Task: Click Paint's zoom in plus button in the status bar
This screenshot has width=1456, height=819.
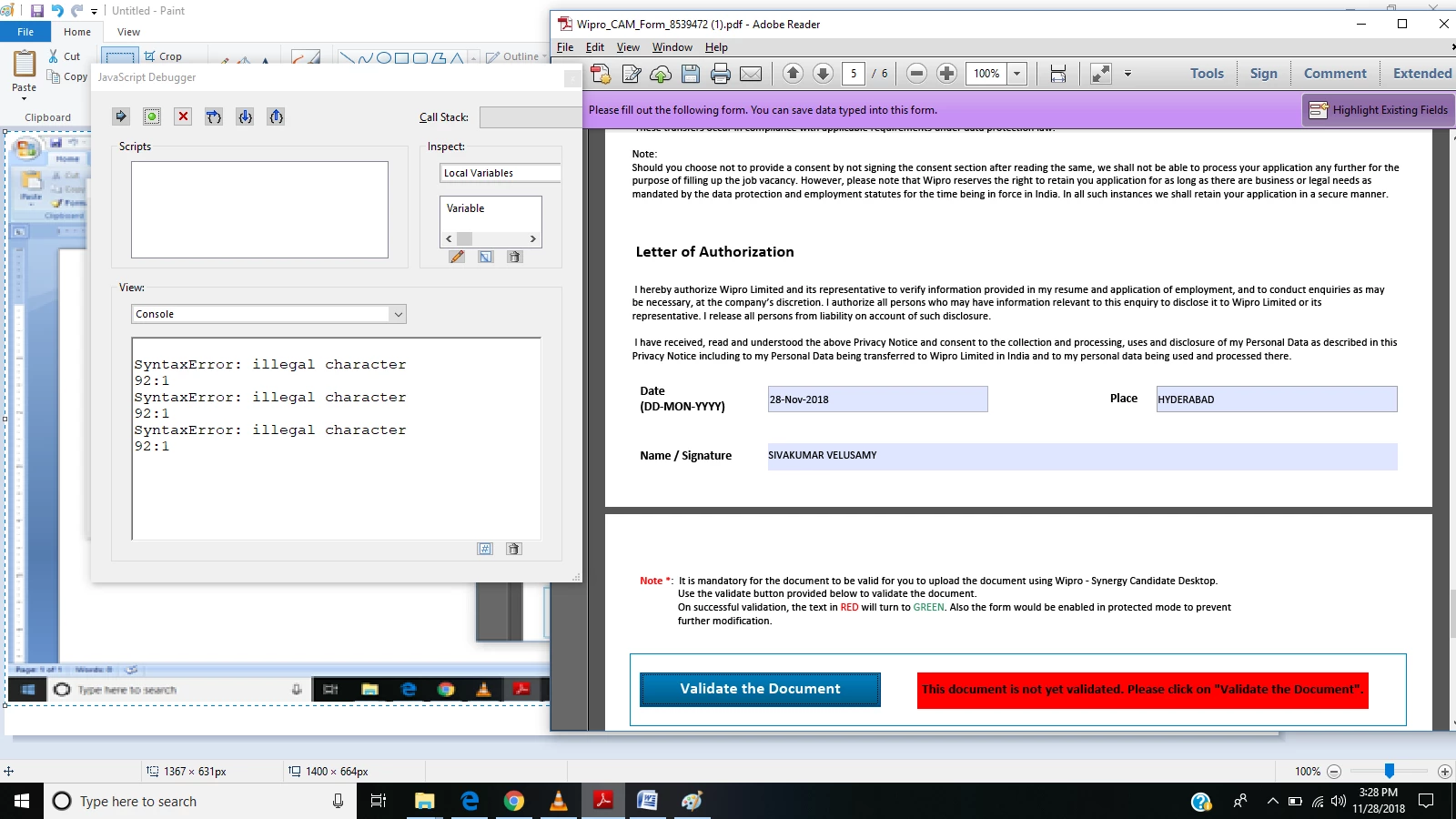Action: [x=1444, y=772]
